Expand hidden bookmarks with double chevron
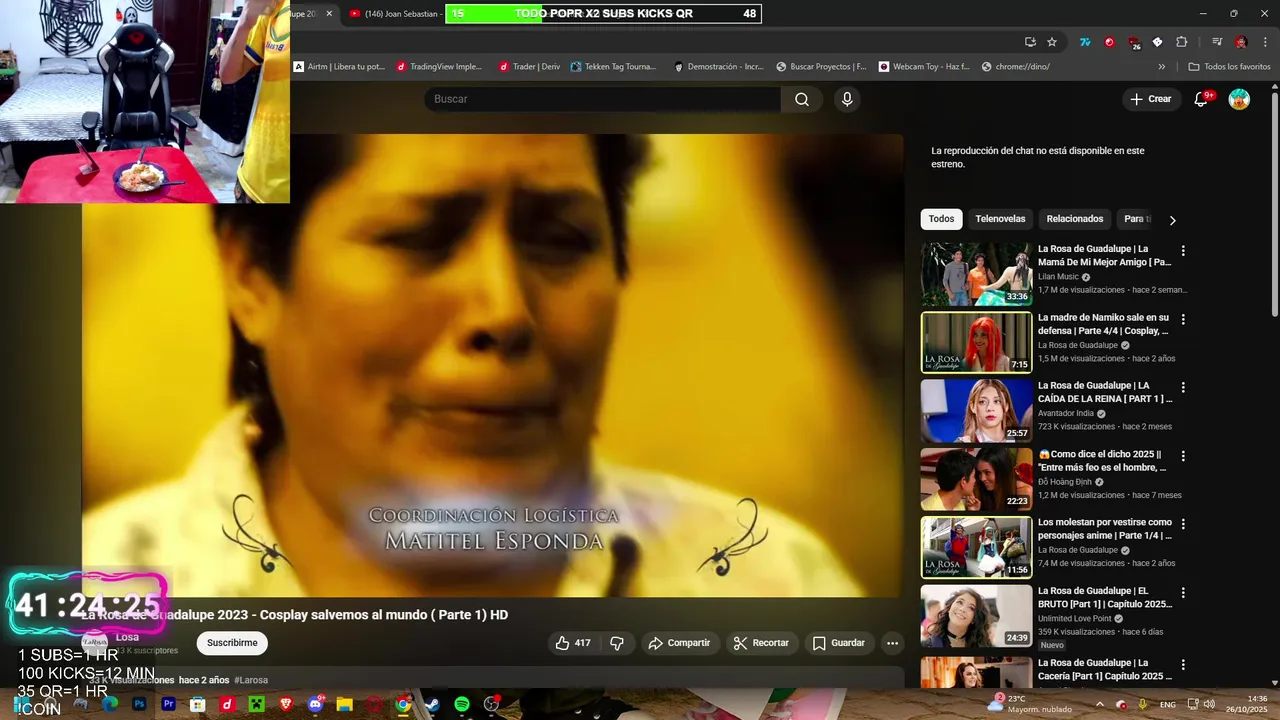The width and height of the screenshot is (1280, 720). pos(1161,67)
